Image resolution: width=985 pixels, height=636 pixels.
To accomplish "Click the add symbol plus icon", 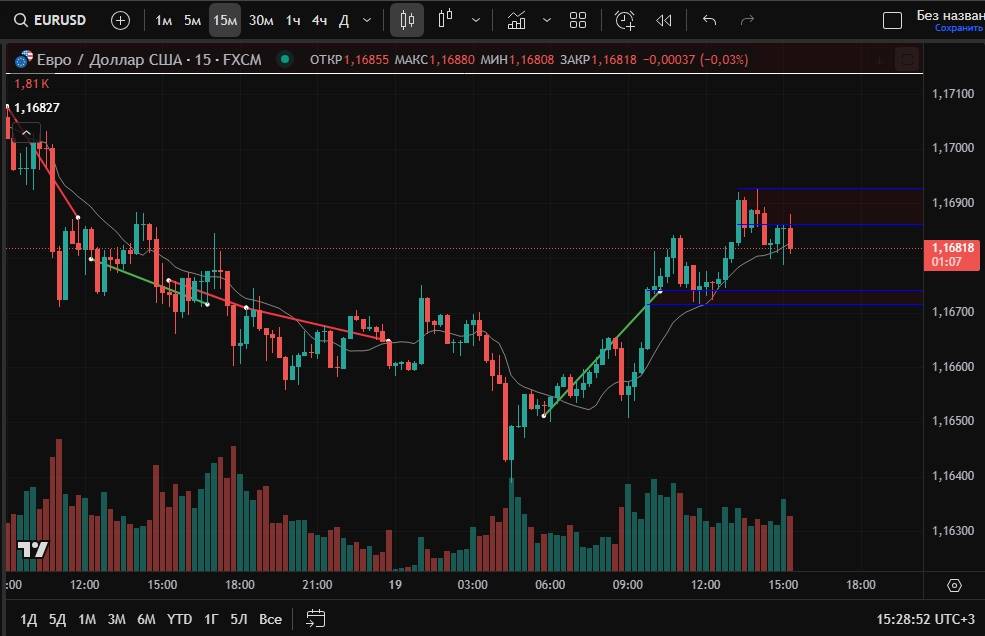I will pyautogui.click(x=120, y=20).
